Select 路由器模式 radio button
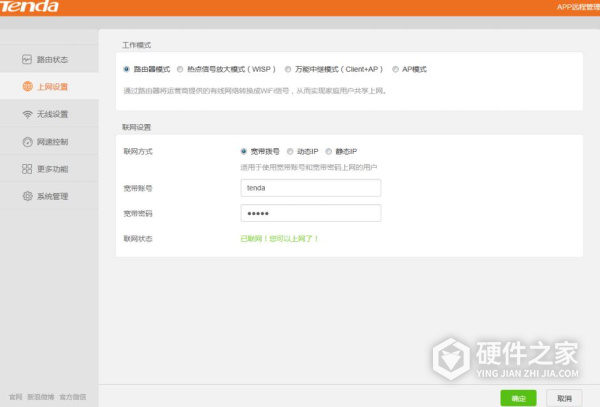600x407 pixels. [126, 69]
